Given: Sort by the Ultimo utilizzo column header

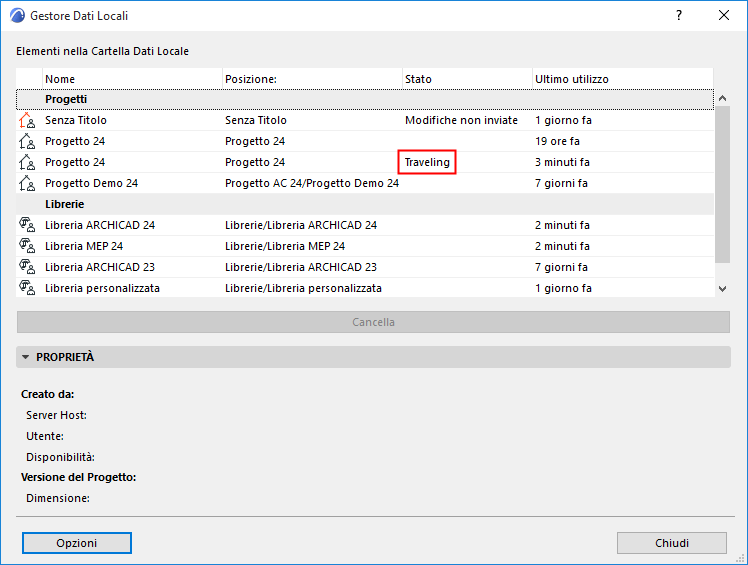Looking at the screenshot, I should 623,79.
